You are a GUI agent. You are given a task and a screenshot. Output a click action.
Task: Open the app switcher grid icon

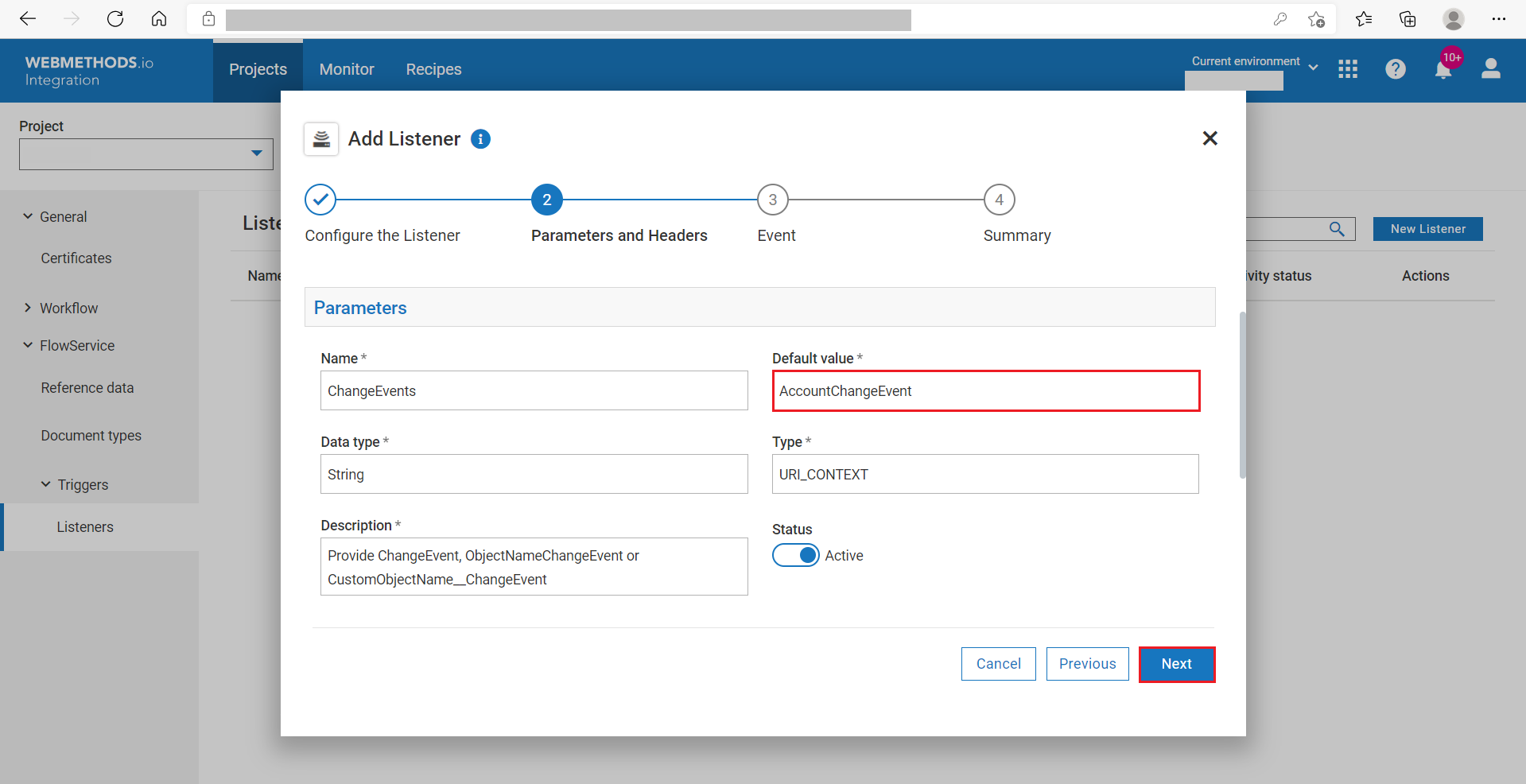tap(1348, 70)
